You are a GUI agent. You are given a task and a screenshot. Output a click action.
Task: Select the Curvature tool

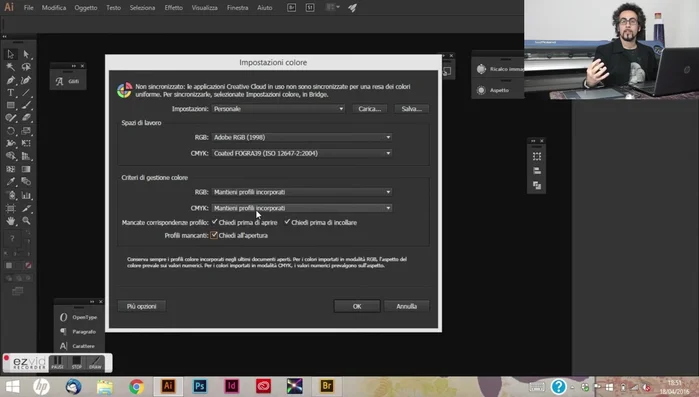[26, 80]
